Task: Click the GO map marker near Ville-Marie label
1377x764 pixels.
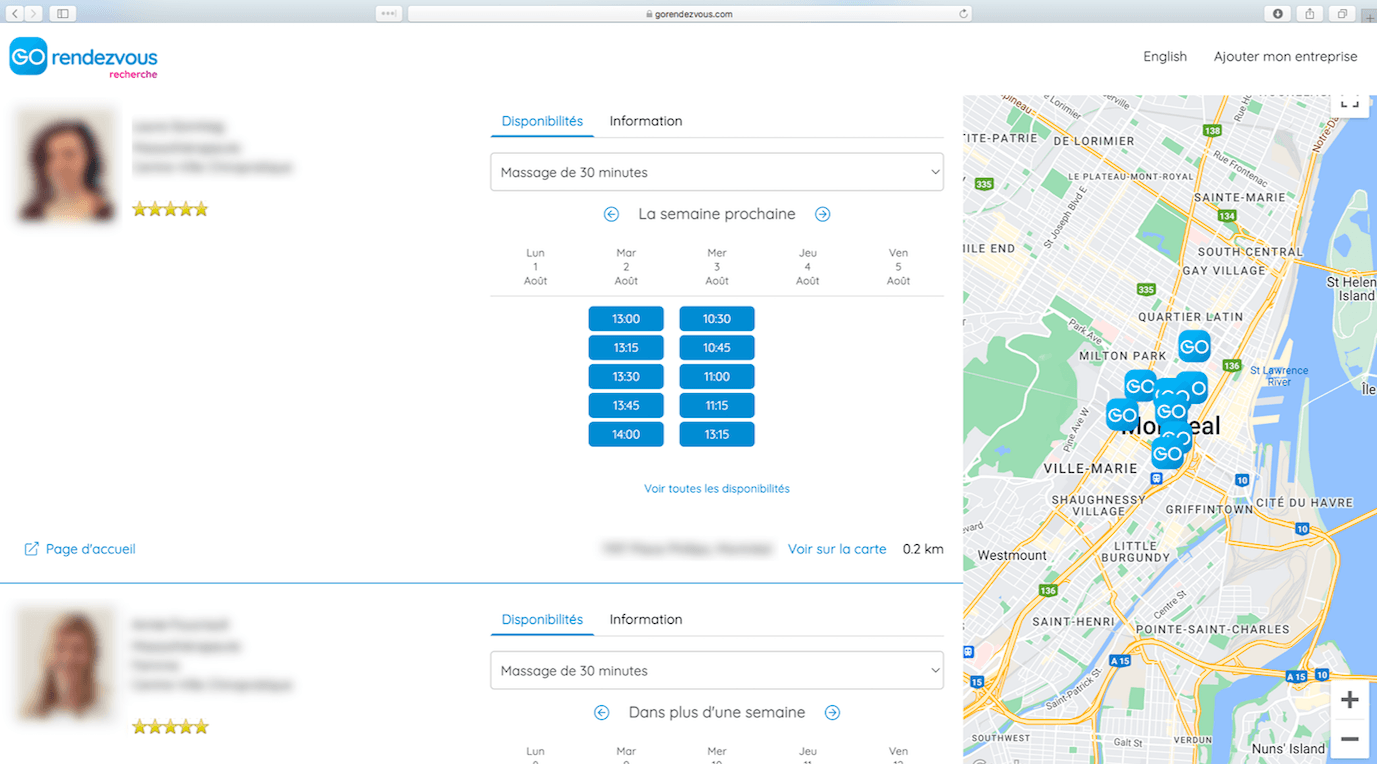Action: click(x=1167, y=454)
